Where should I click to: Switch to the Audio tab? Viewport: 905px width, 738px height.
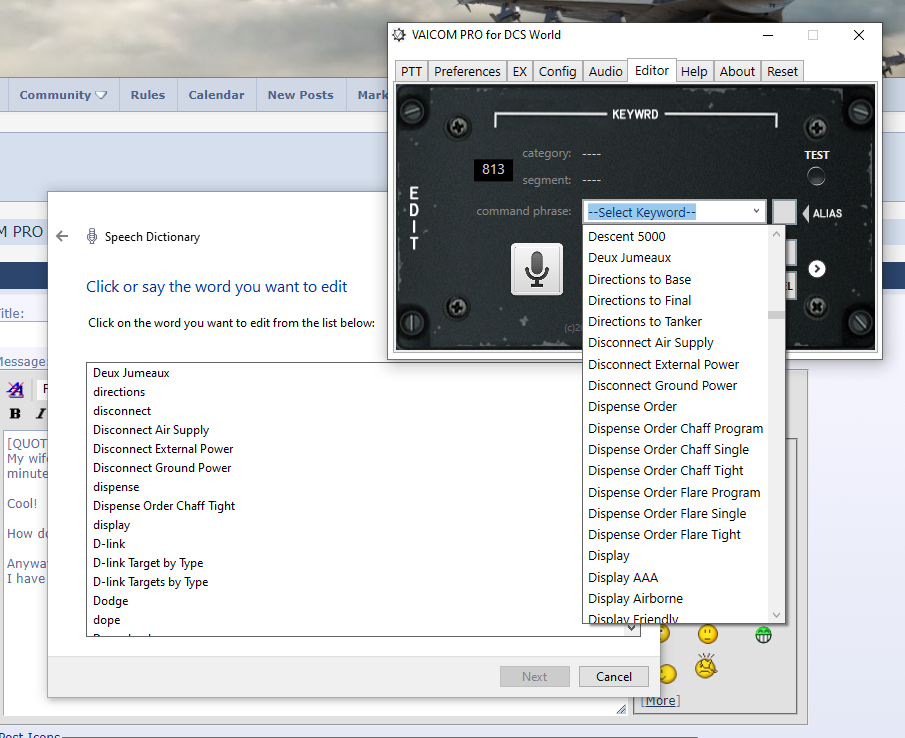point(605,72)
